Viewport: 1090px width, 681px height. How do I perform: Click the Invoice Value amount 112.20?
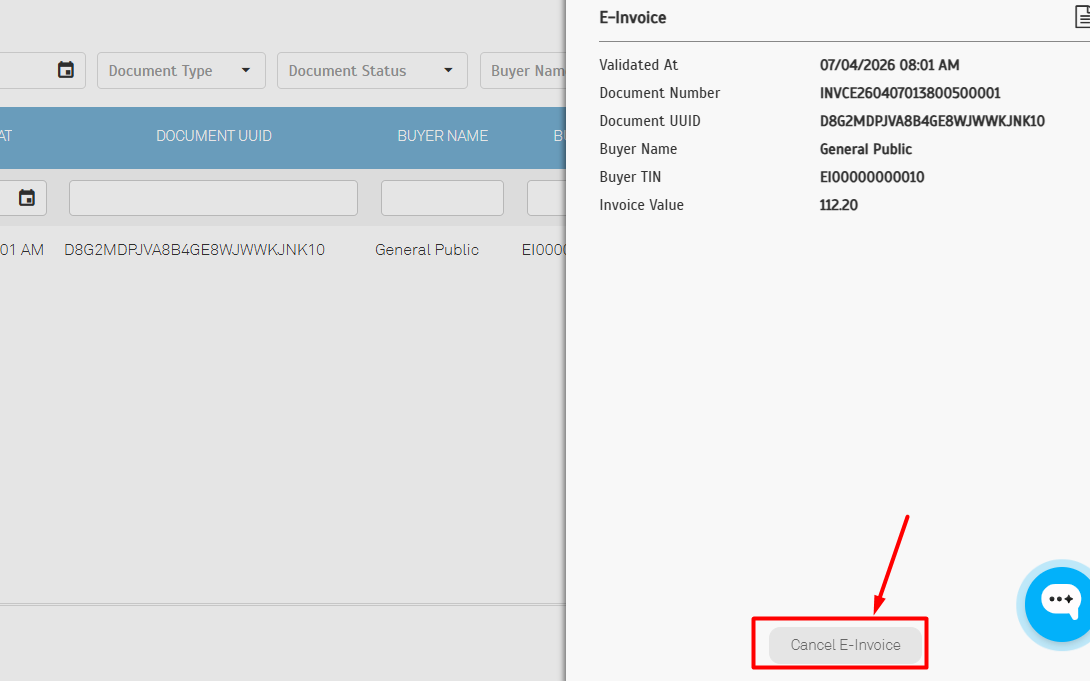point(838,205)
